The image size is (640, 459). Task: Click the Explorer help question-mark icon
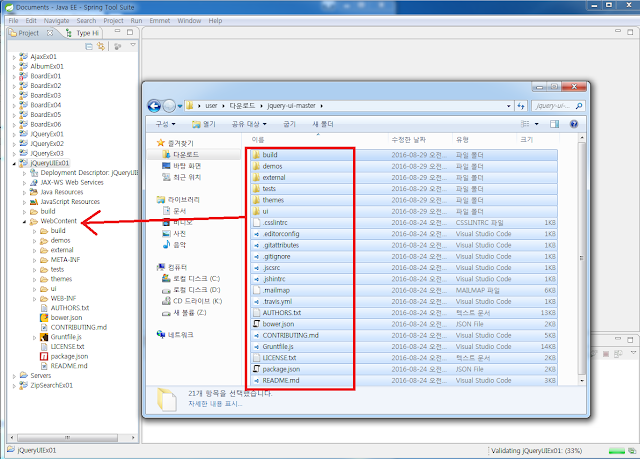click(574, 124)
